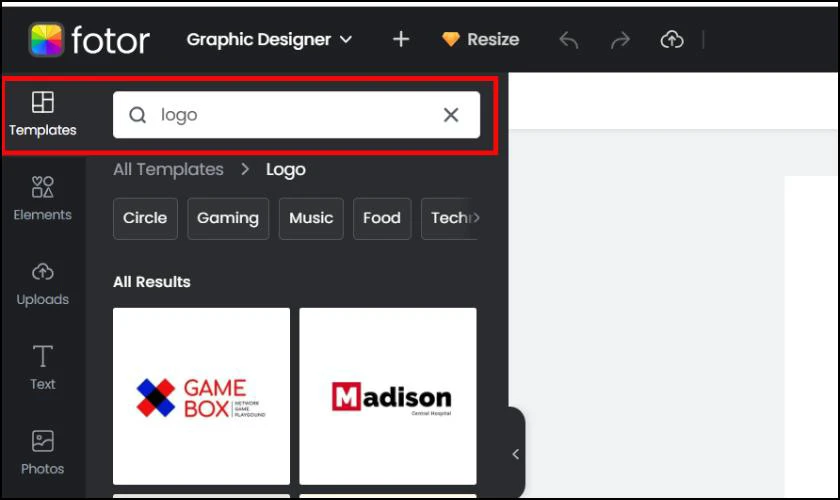Select the Madison logo template
The height and width of the screenshot is (500, 840).
click(388, 396)
